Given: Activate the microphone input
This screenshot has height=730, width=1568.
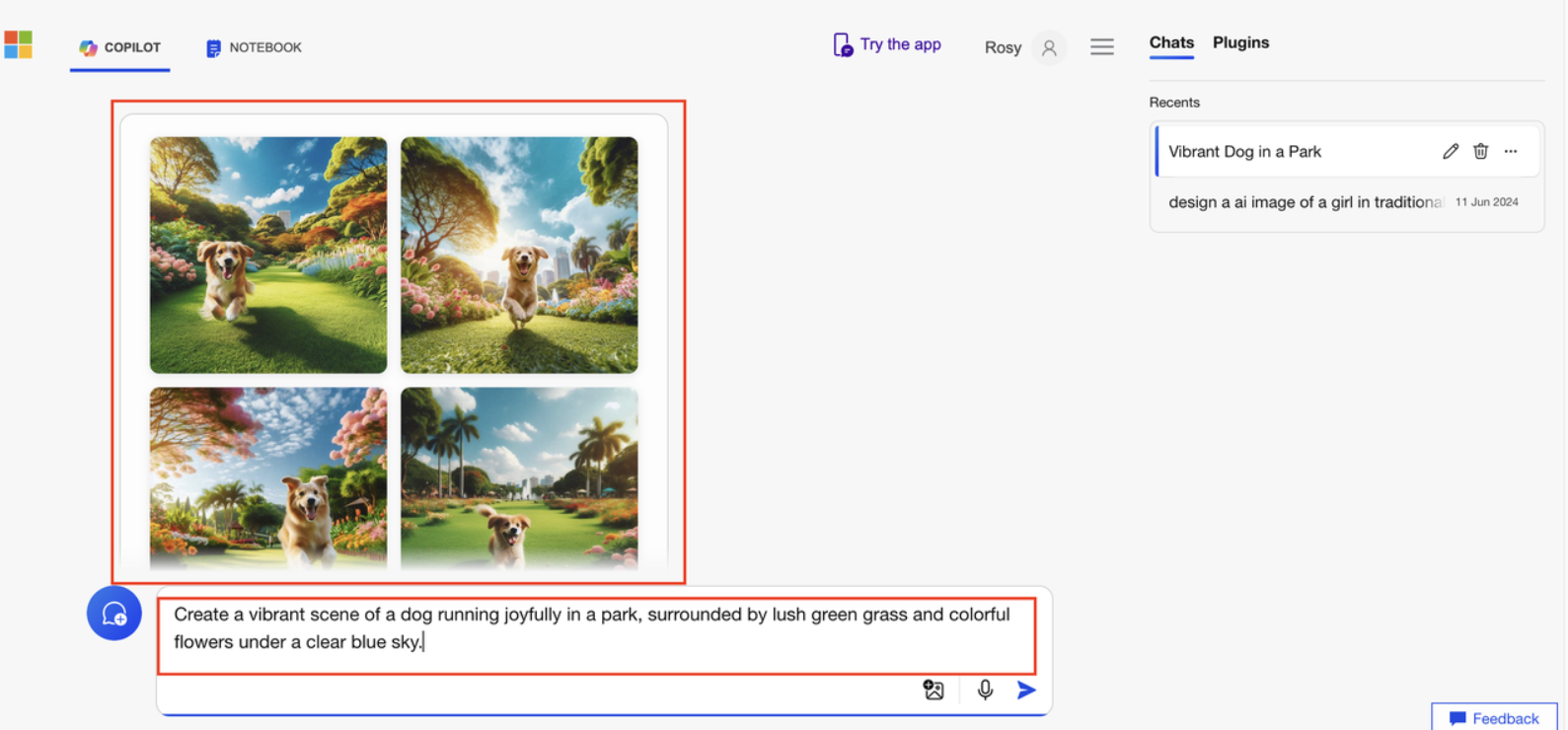Looking at the screenshot, I should (985, 690).
